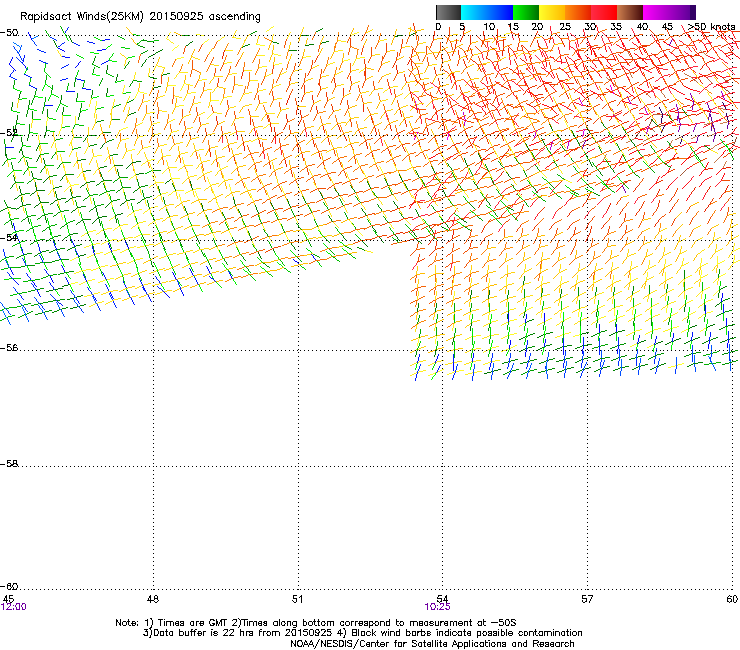This screenshot has width=740, height=650.
Task: Click the note 'Data buffer is 22 hrs'
Action: pos(204,633)
